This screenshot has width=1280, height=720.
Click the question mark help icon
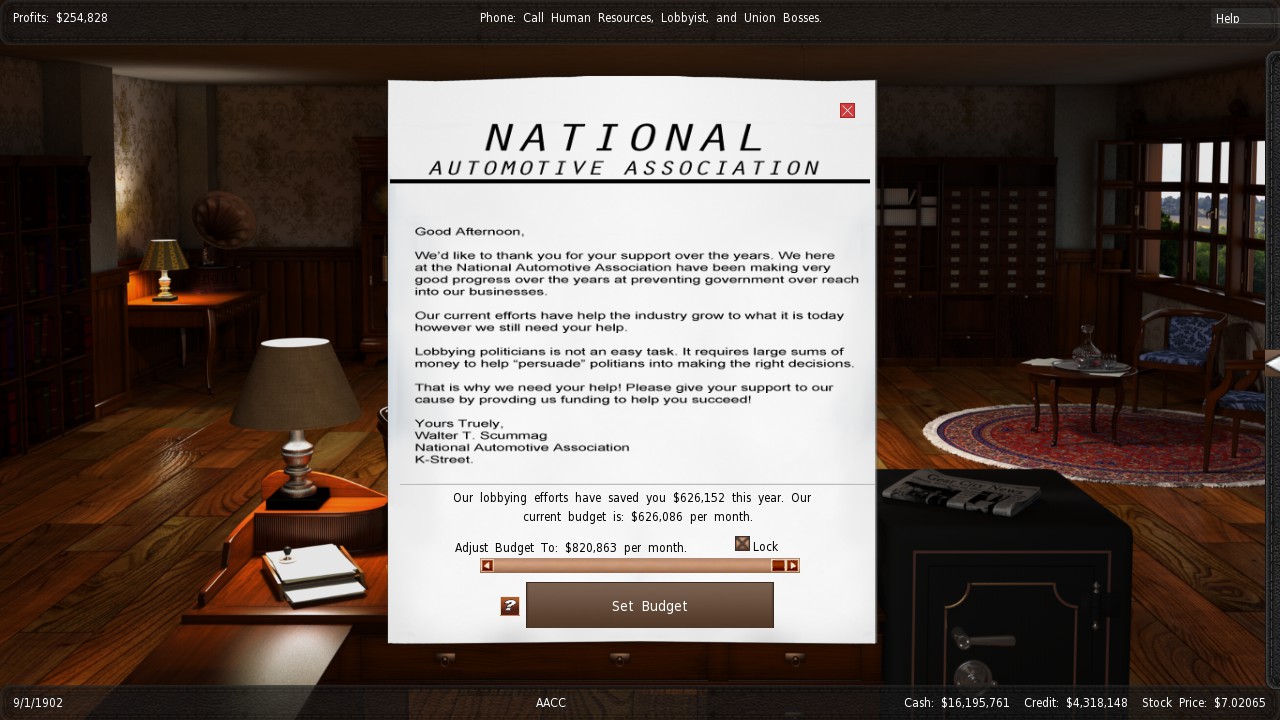[510, 606]
